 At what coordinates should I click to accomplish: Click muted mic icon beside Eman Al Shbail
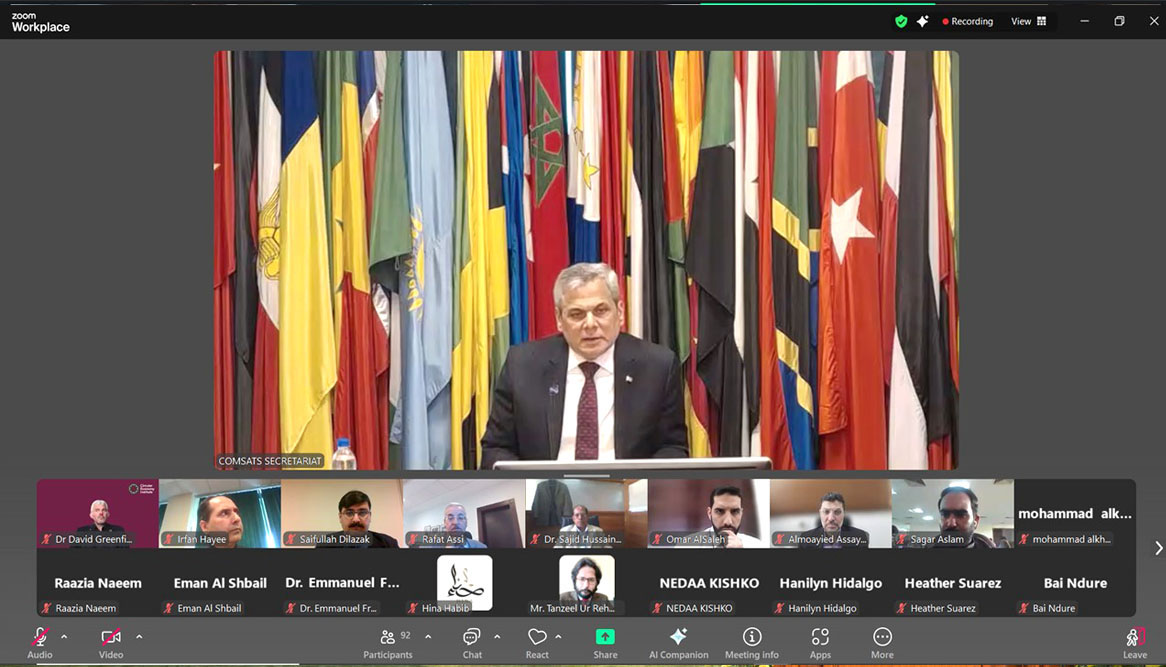click(169, 608)
